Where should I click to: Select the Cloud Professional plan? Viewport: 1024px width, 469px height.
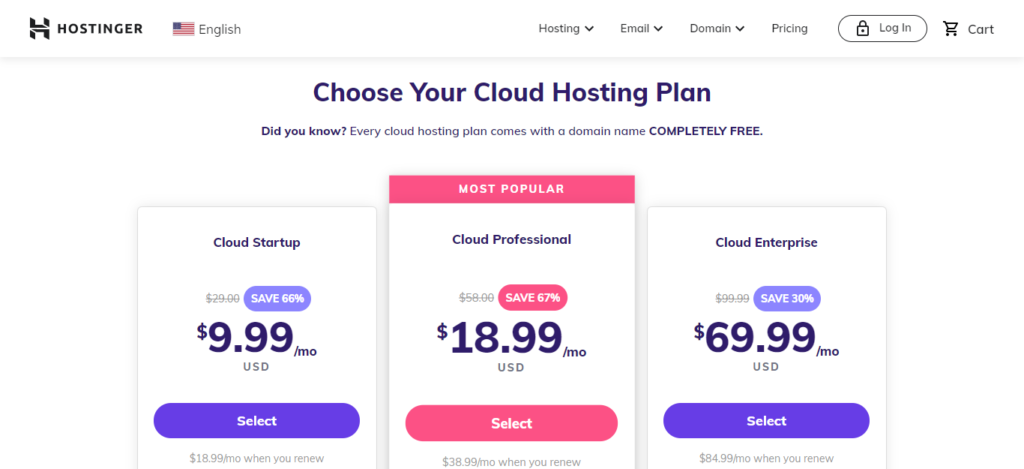511,423
